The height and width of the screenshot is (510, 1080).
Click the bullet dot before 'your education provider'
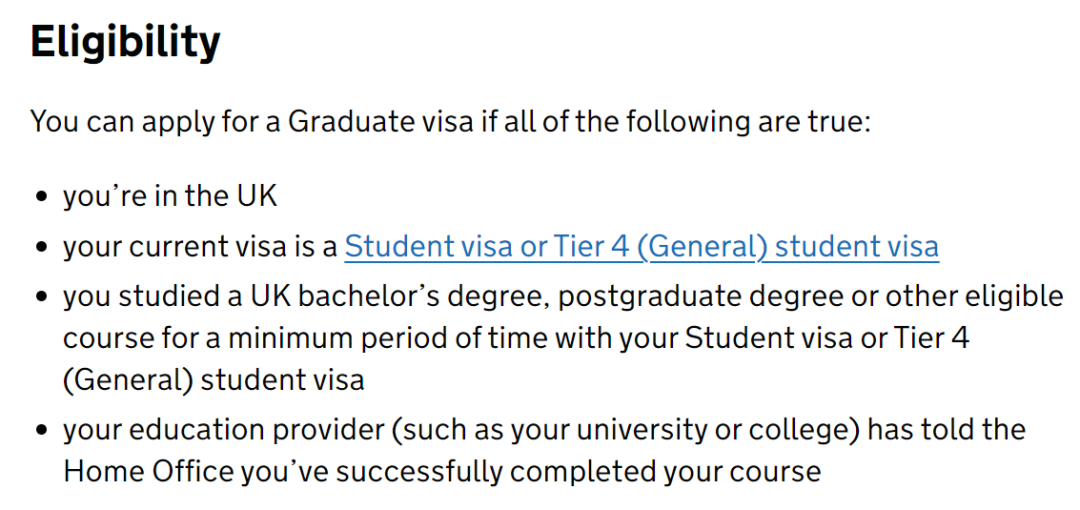43,432
